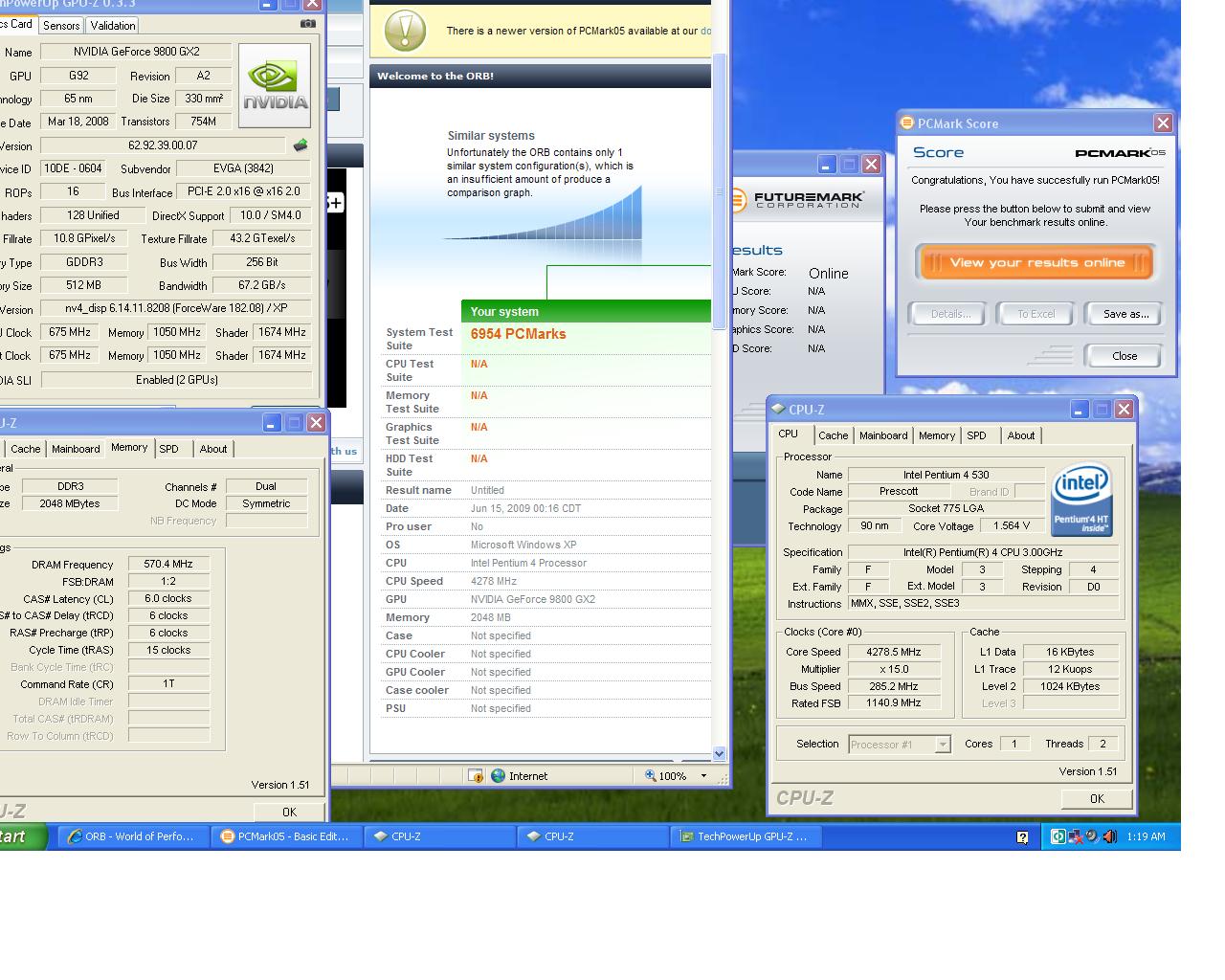This screenshot has width=1225, height=980.
Task: Click the ORB page vertical scrollbar thumb
Action: pyautogui.click(x=720, y=191)
